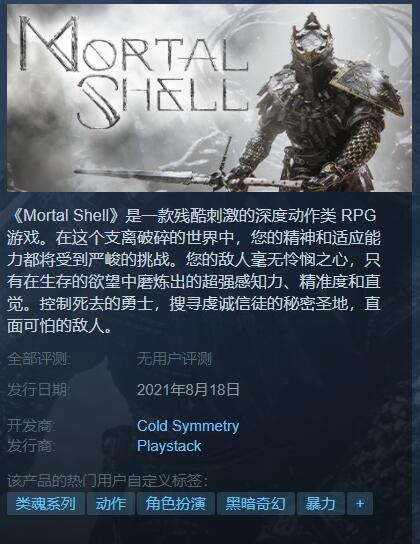Open the Playstack publisher link
Image resolution: width=420 pixels, height=544 pixels.
169,446
